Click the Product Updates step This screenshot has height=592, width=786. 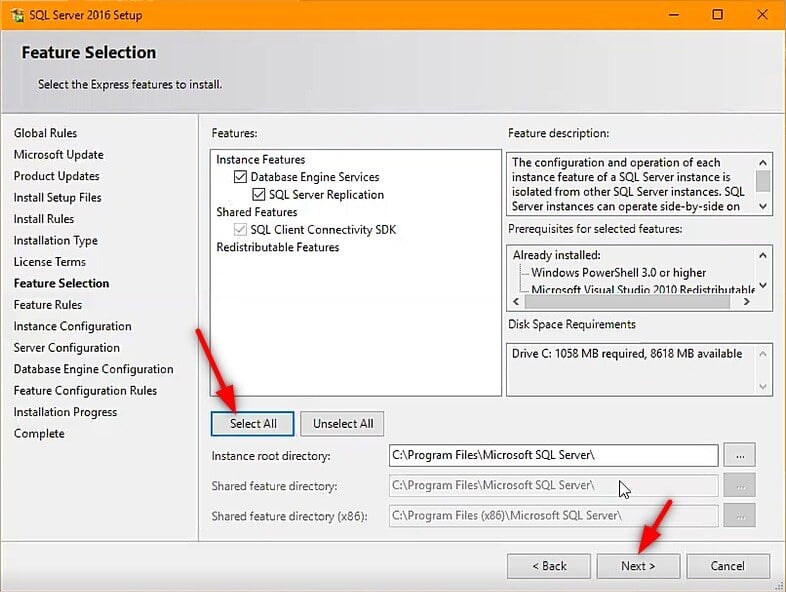pos(57,176)
